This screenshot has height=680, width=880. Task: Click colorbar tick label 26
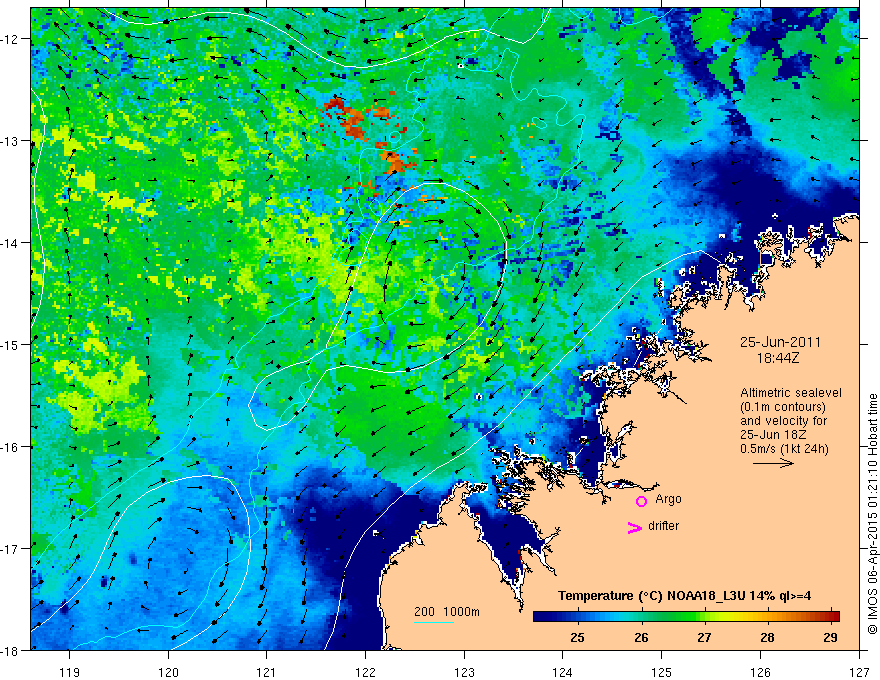pyautogui.click(x=641, y=638)
